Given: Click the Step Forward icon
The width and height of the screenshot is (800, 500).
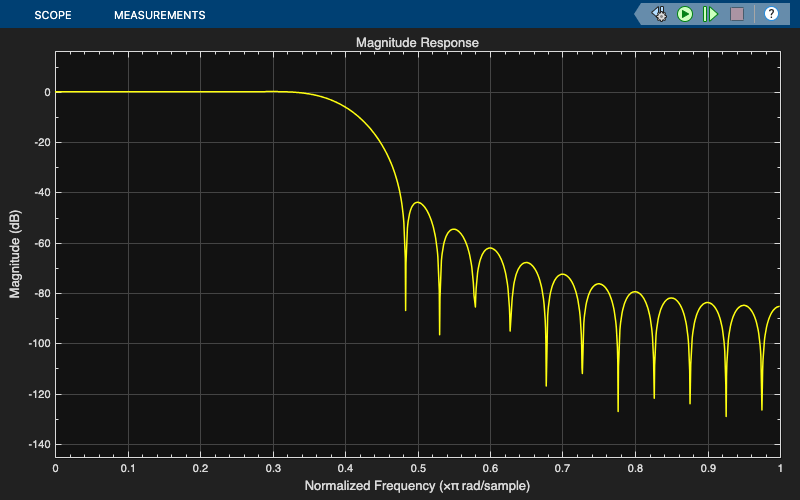Looking at the screenshot, I should (x=710, y=14).
